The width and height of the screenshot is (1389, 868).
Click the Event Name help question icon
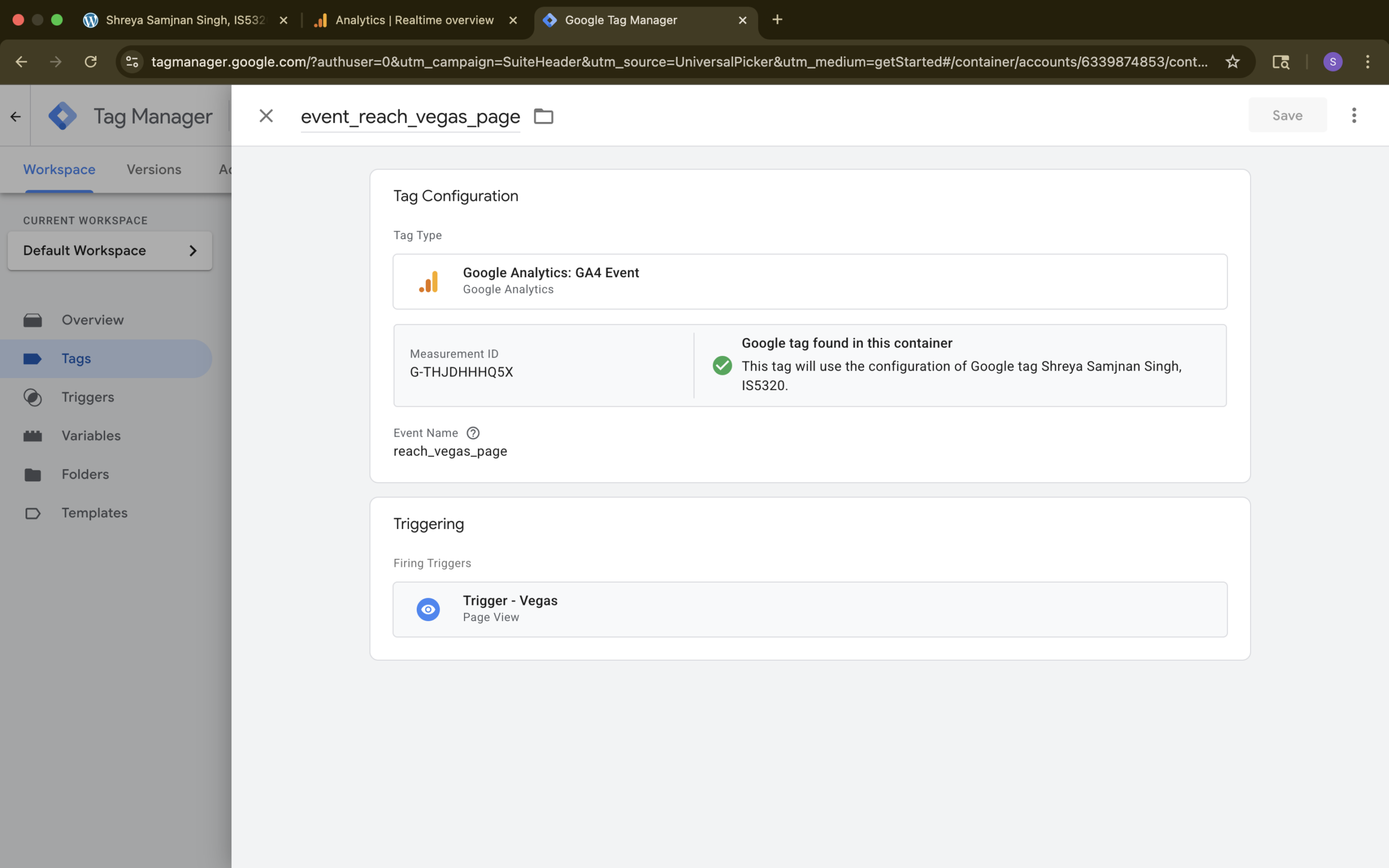pos(473,433)
